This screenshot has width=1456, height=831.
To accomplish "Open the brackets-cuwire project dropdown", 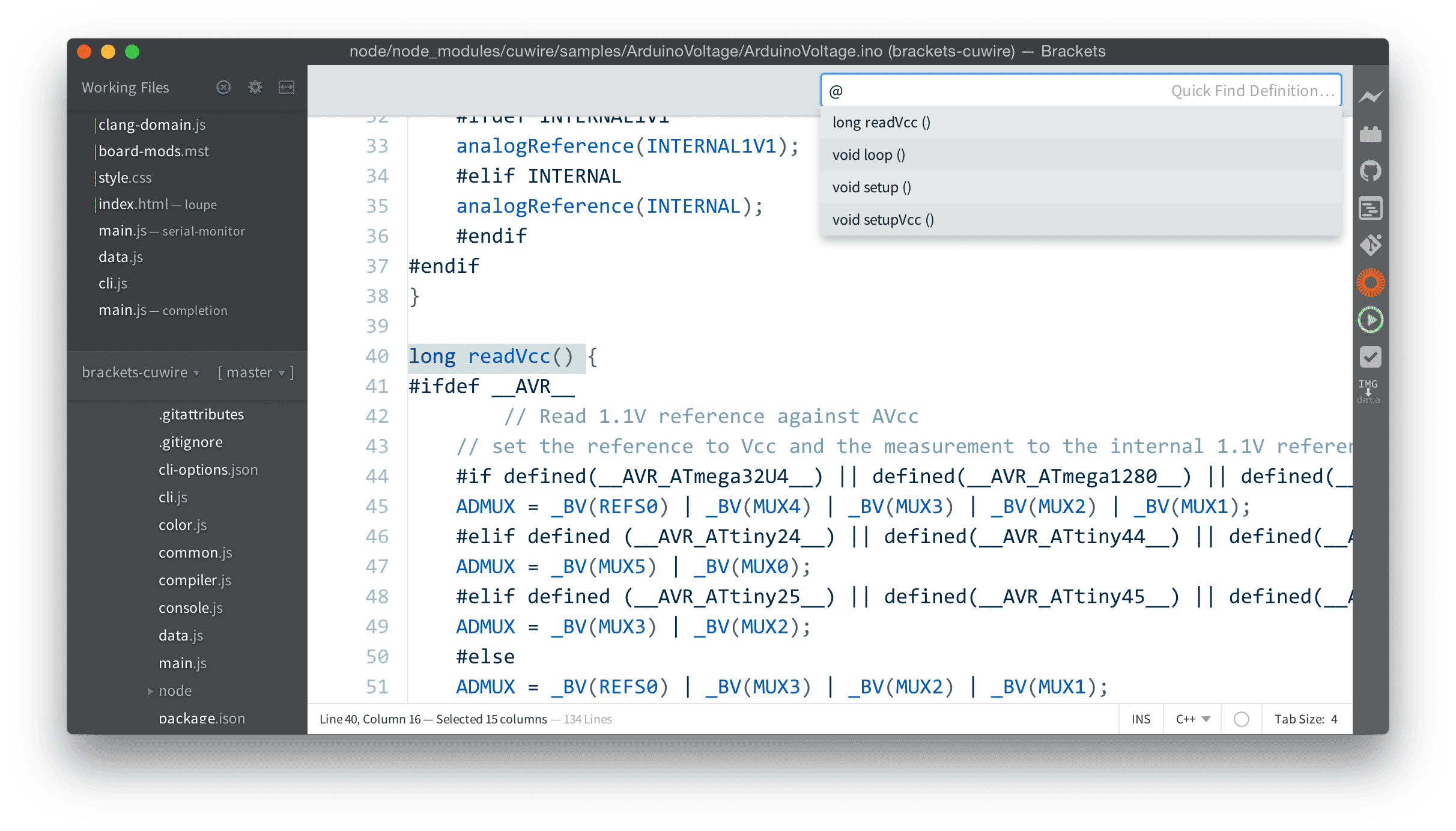I will coord(141,373).
